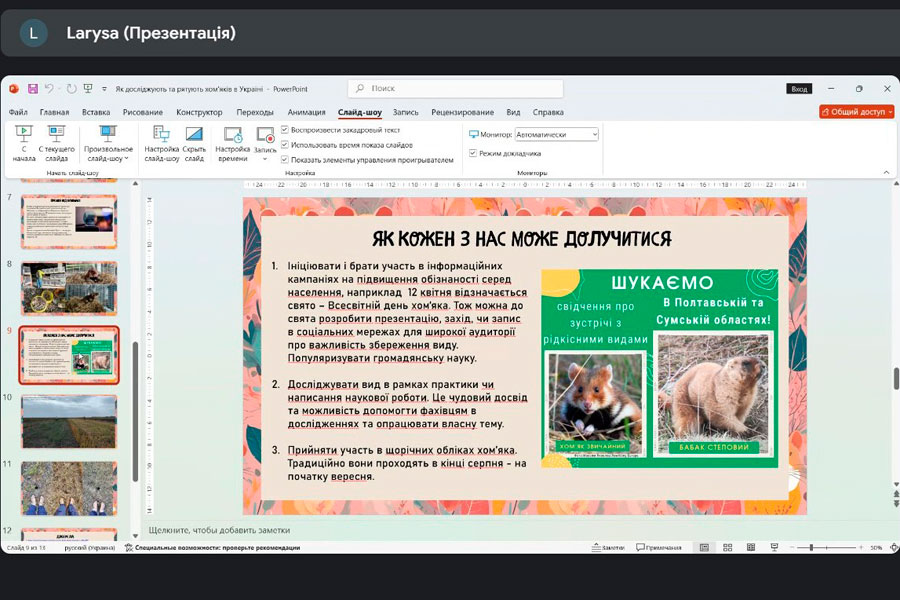Toggle Режим докладчика checkbox
900x600 pixels.
tap(473, 153)
